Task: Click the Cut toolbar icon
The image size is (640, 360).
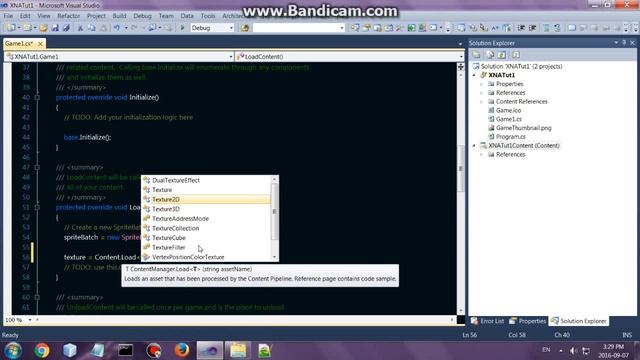Action: tap(80, 28)
